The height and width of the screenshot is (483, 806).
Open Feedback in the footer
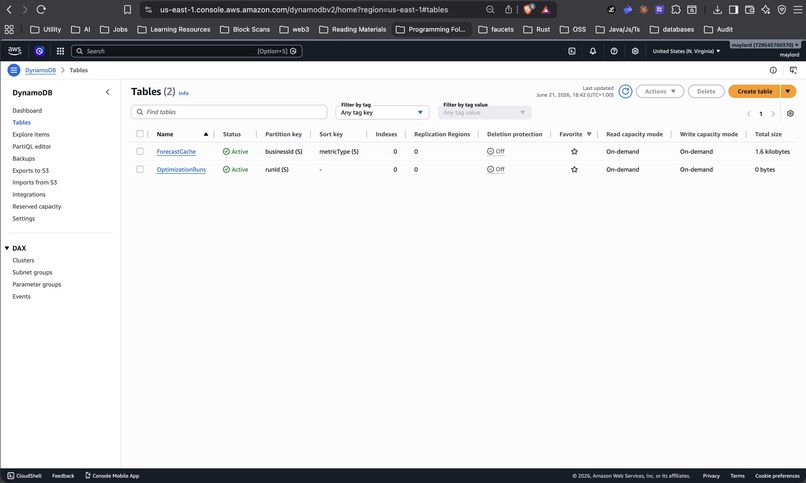click(63, 476)
